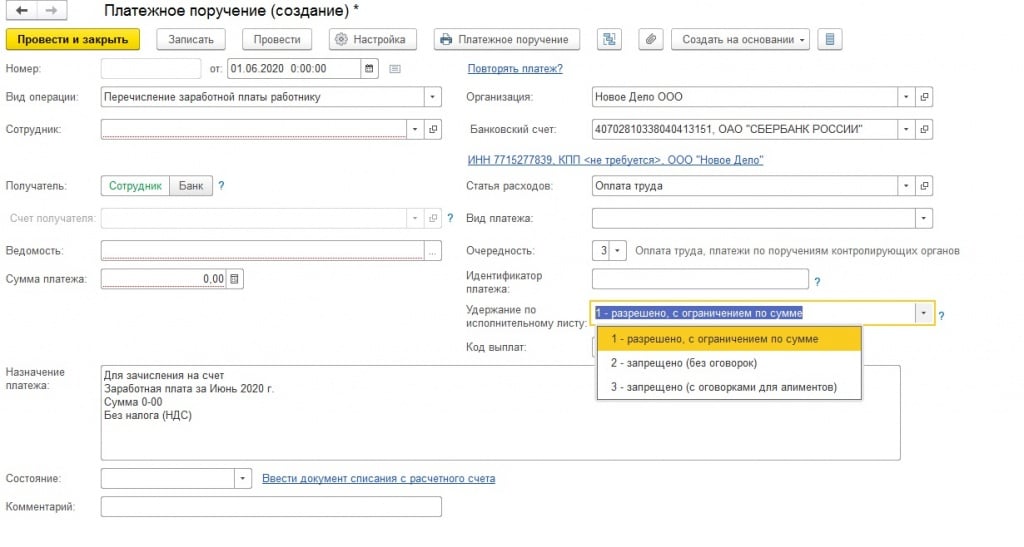Image resolution: width=1024 pixels, height=547 pixels.
Task: Open the Вид платежа dropdown list
Action: pyautogui.click(x=924, y=218)
